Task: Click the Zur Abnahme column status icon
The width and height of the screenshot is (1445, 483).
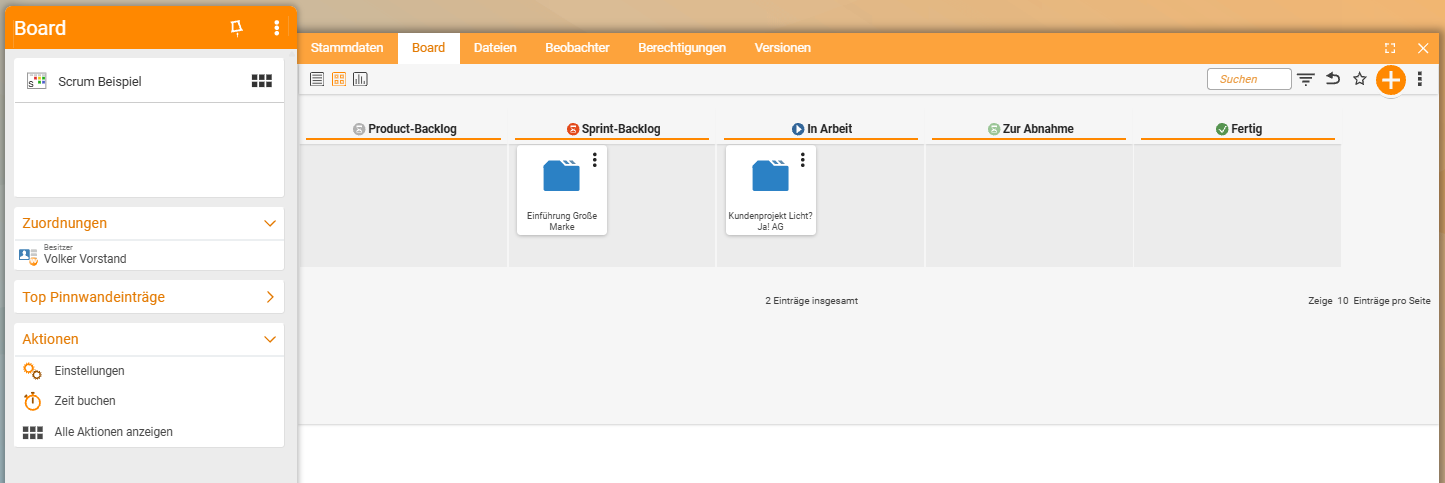Action: [994, 129]
